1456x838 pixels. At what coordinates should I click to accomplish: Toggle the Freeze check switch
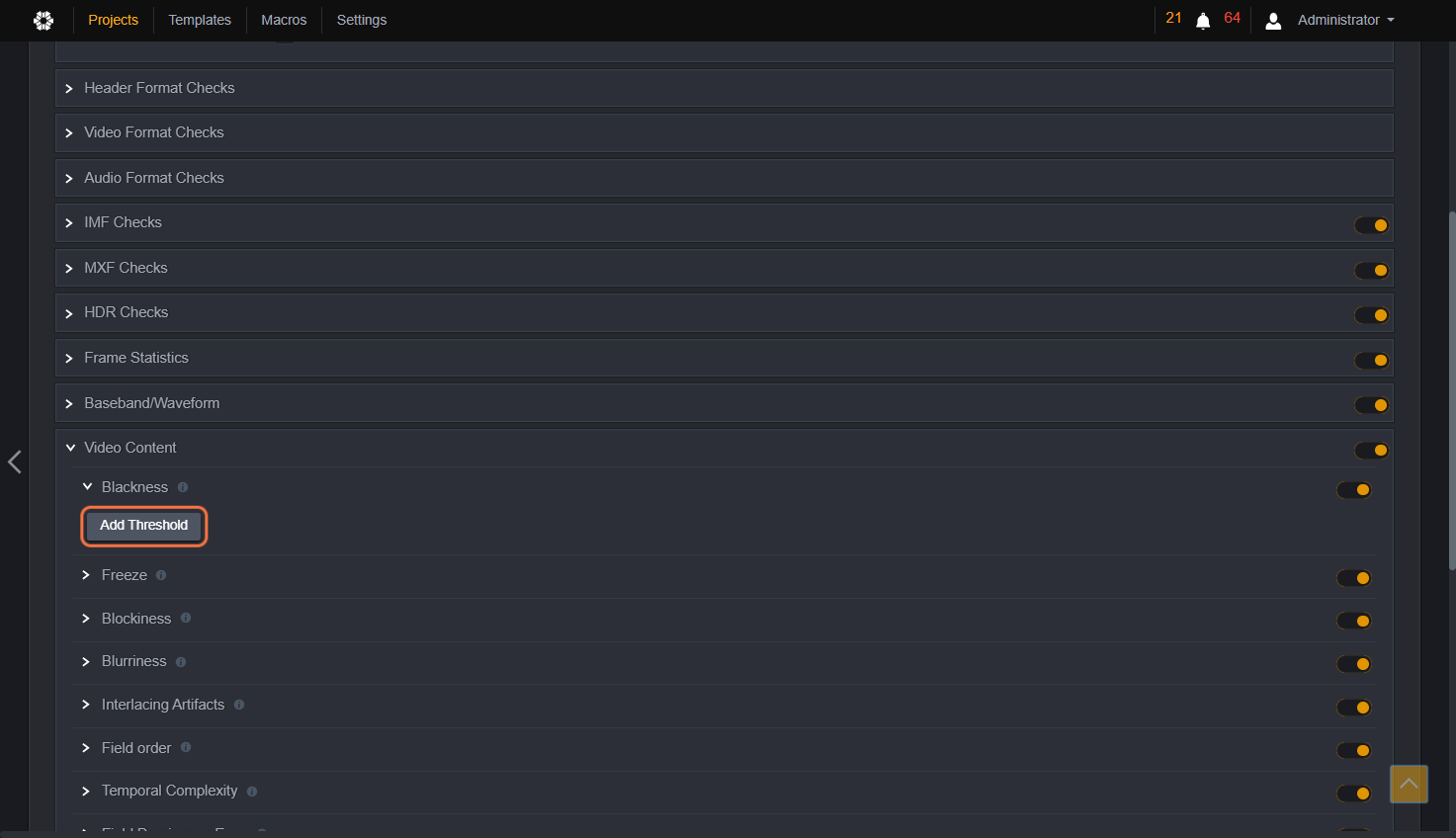coord(1353,578)
